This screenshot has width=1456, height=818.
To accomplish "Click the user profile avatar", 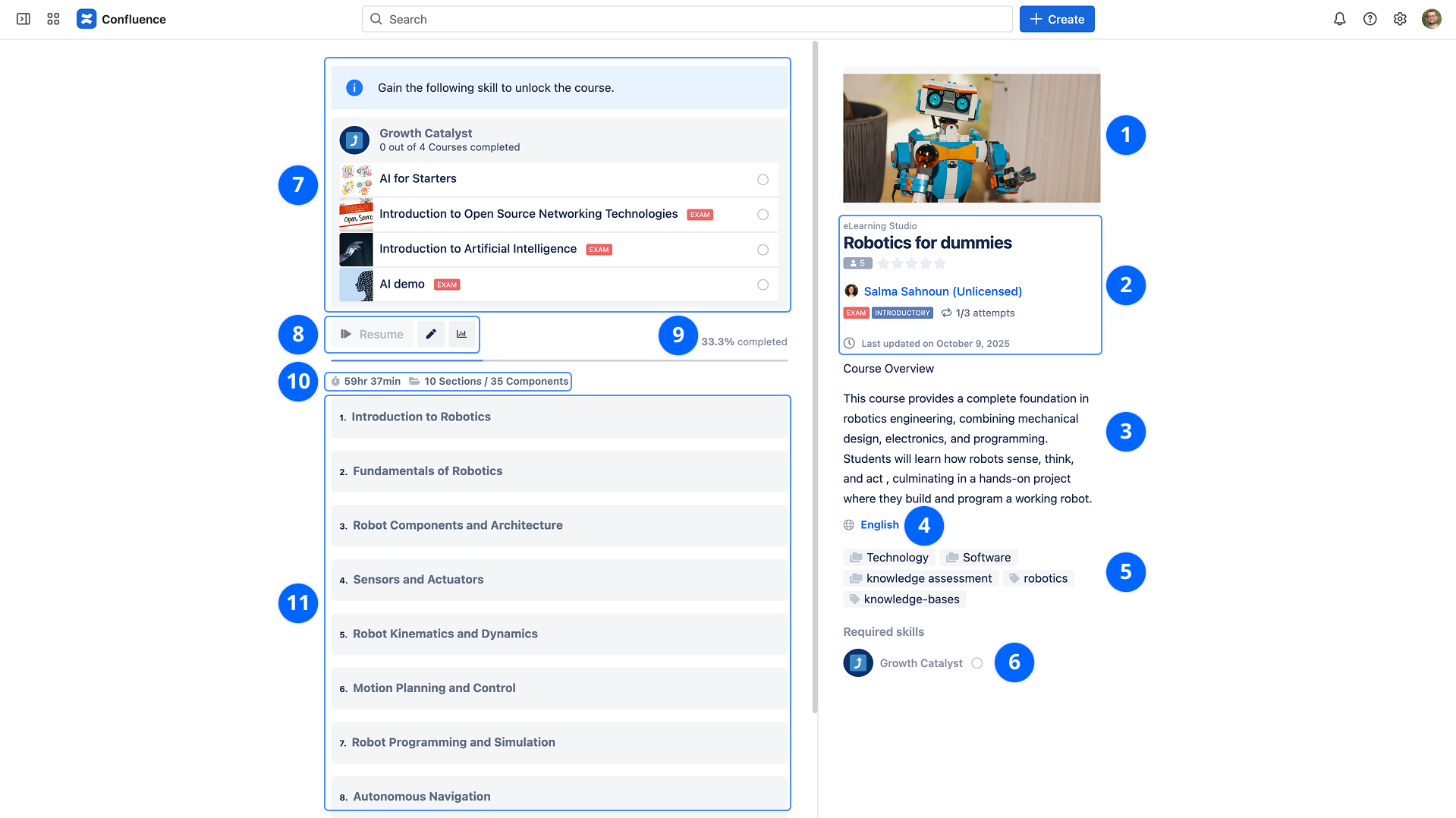I will tap(1431, 19).
